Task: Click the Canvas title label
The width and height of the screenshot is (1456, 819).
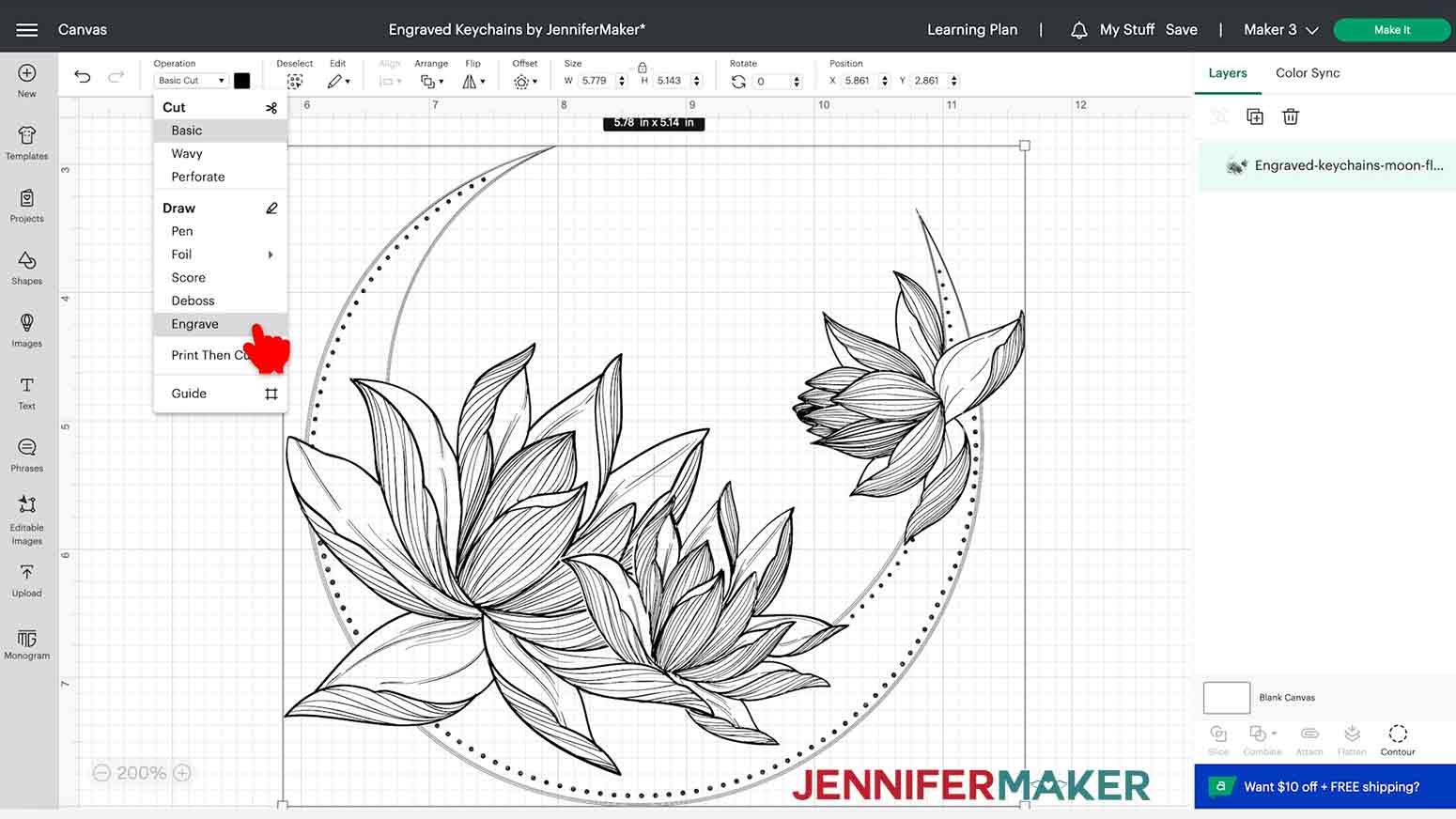Action: point(83,30)
